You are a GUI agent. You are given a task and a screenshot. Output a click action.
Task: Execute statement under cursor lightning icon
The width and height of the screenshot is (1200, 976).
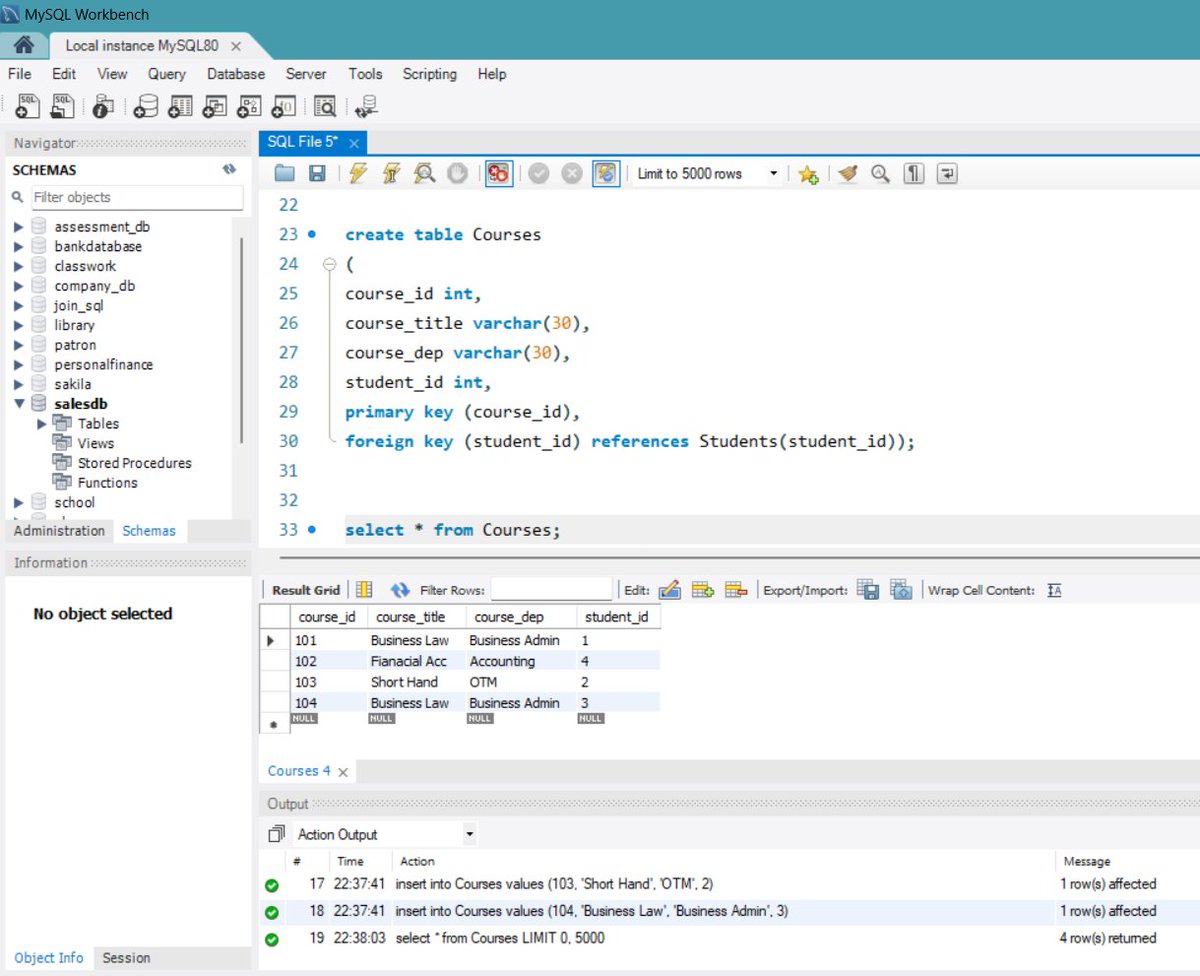(x=391, y=174)
